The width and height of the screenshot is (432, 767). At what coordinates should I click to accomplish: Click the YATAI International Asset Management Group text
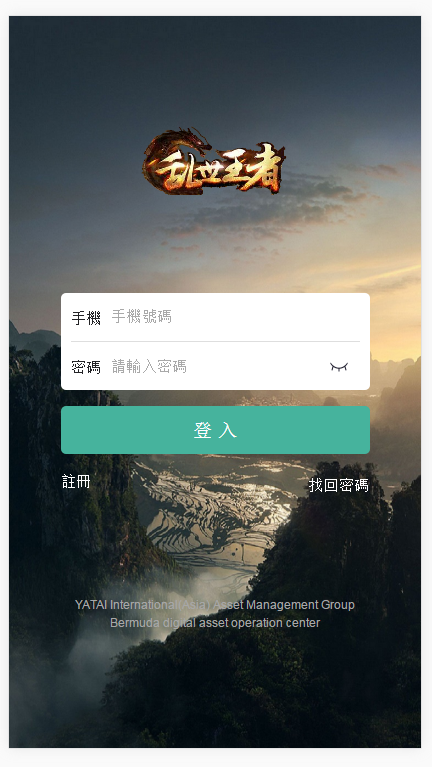[x=215, y=605]
